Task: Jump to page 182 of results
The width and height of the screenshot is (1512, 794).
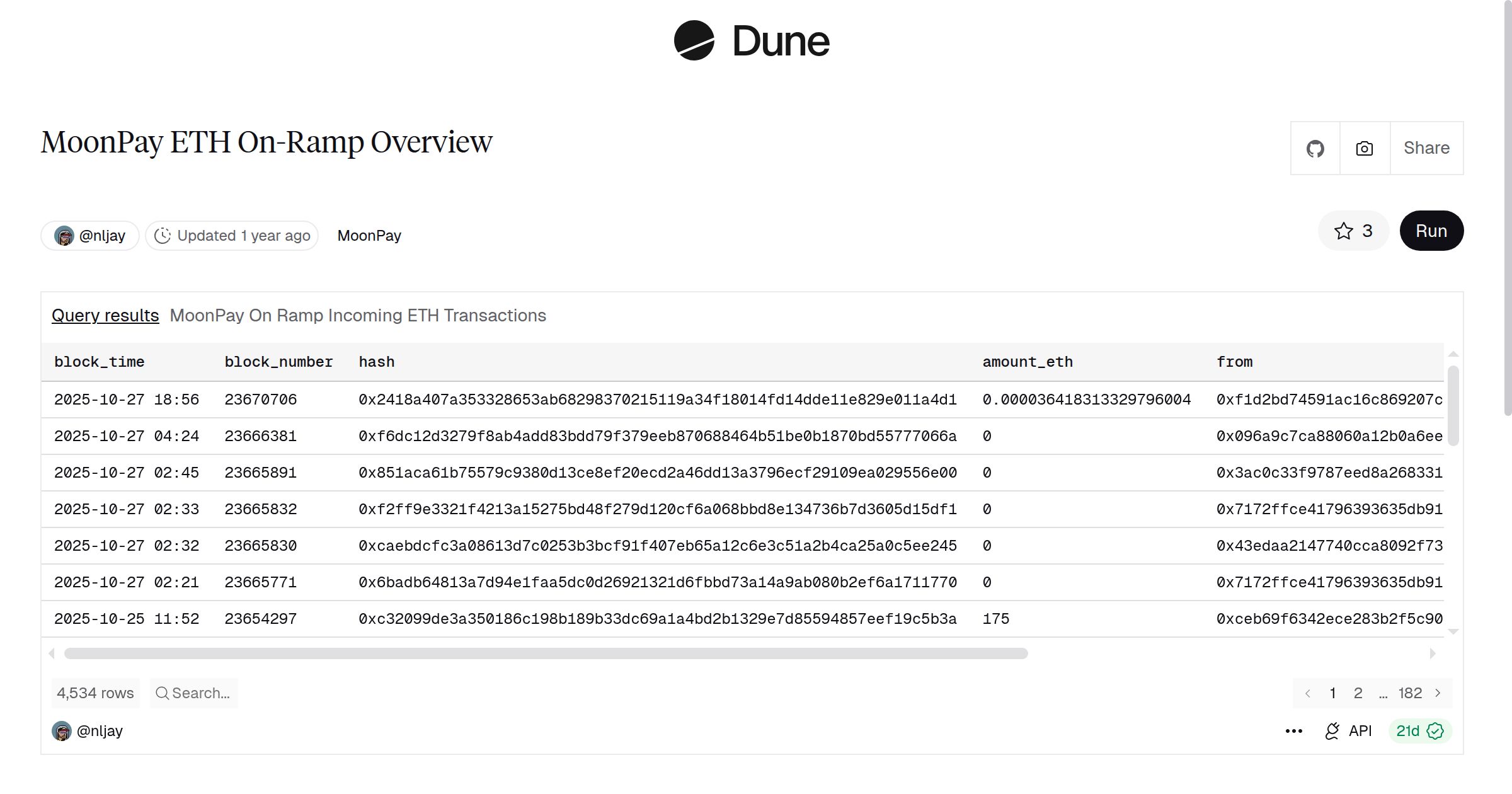Action: (1410, 693)
